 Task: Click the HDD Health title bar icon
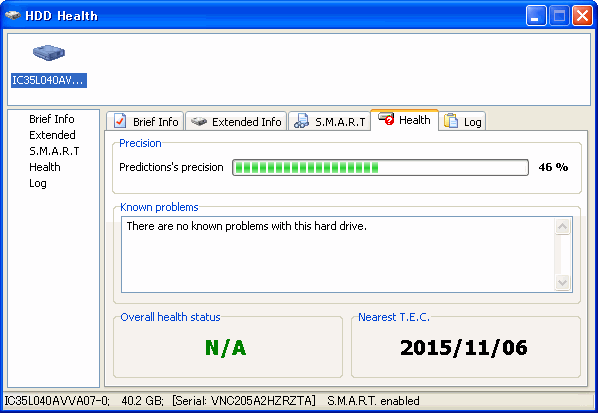click(13, 15)
